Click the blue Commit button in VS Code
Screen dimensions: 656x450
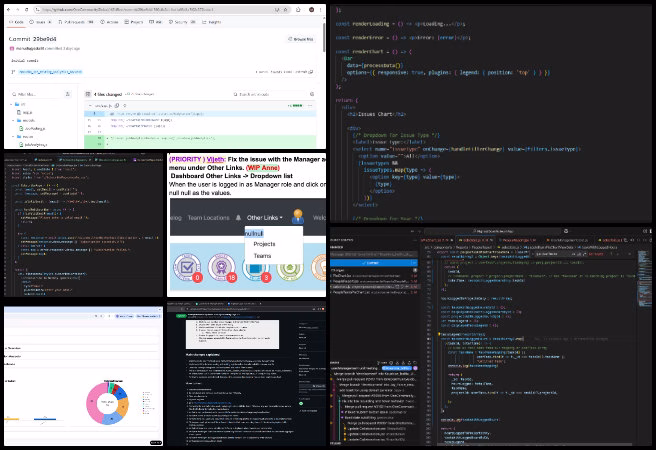(x=371, y=263)
